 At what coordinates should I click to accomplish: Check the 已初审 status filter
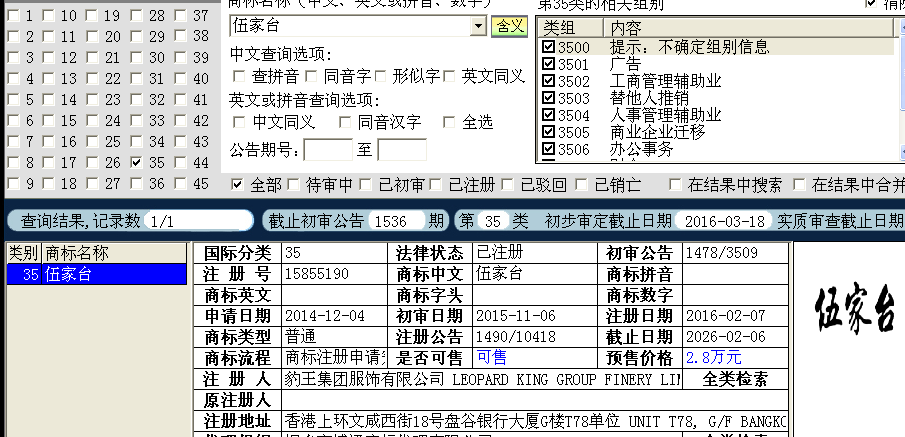click(x=365, y=185)
